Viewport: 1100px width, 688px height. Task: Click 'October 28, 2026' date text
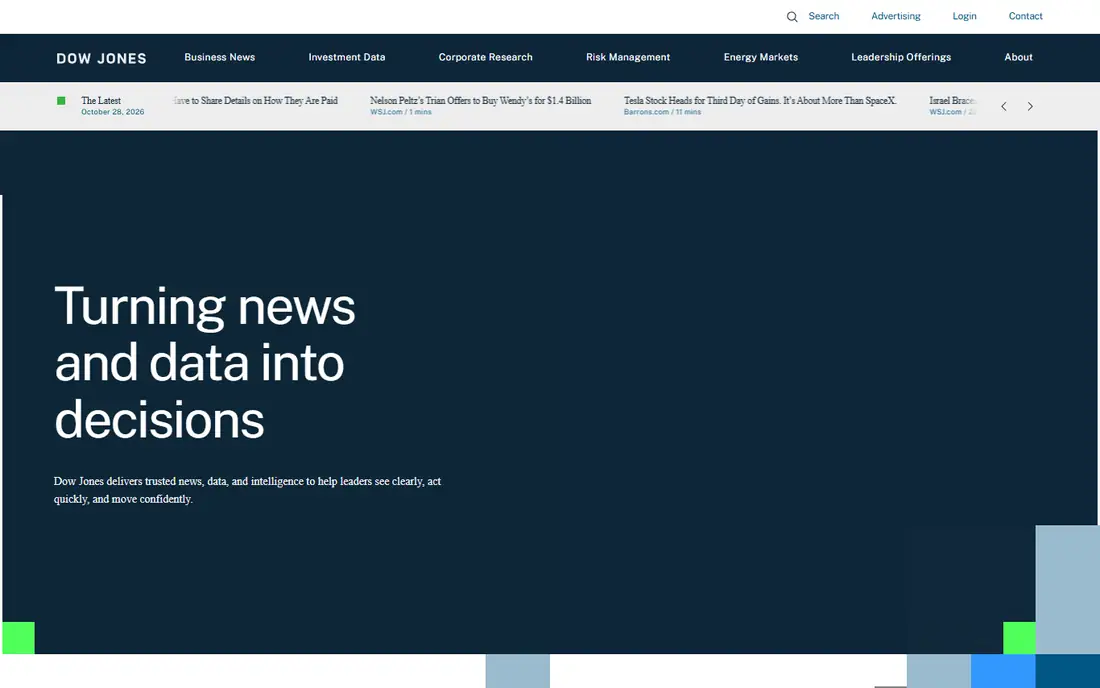coord(112,112)
